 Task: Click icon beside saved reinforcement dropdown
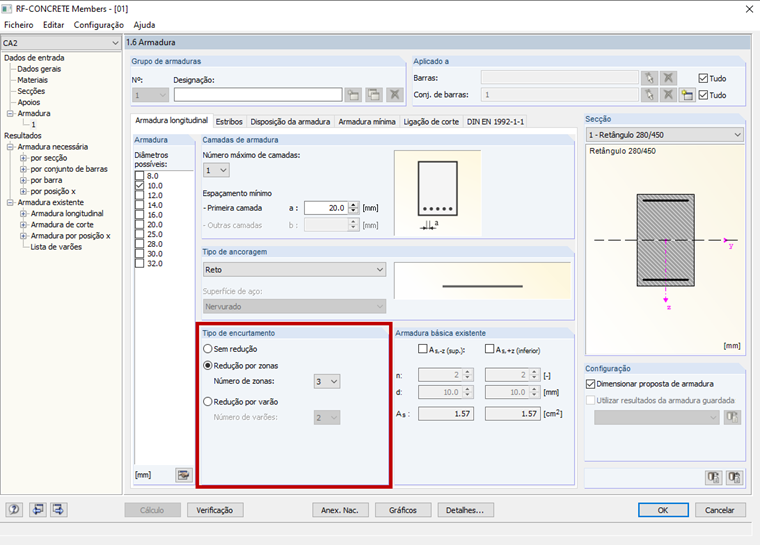(732, 417)
